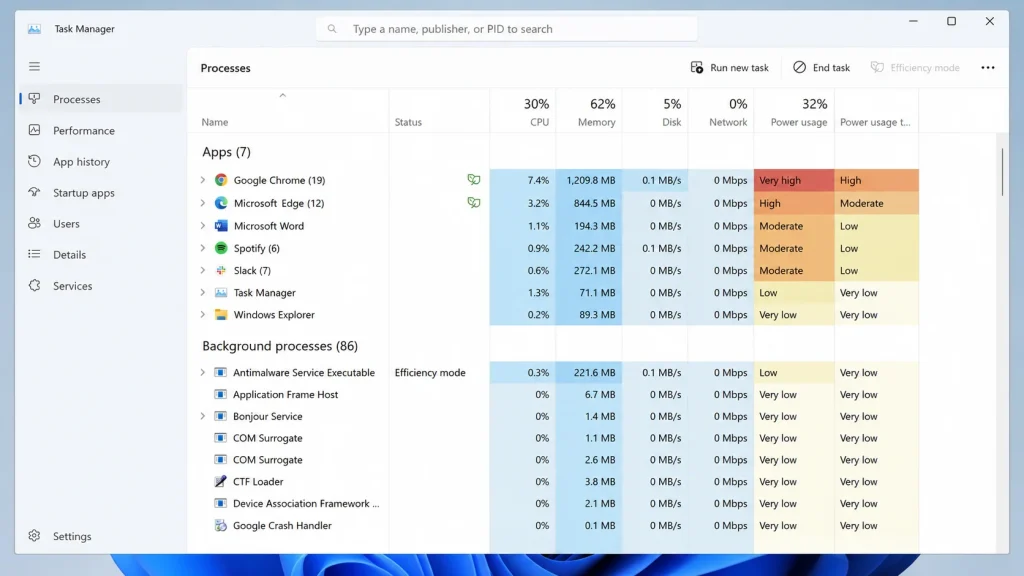Image resolution: width=1024 pixels, height=576 pixels.
Task: Click the Microsoft Edge app icon
Action: click(221, 202)
